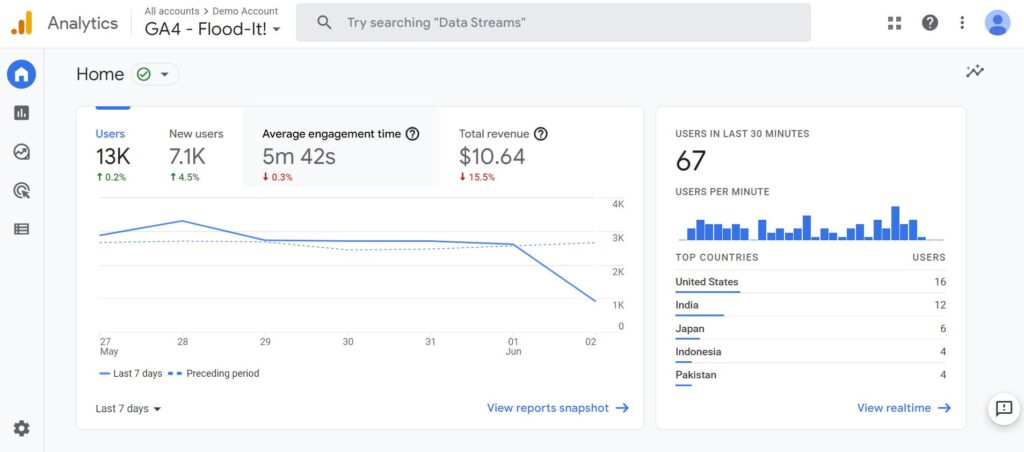The height and width of the screenshot is (452, 1024).
Task: Click the View realtime link
Action: pyautogui.click(x=903, y=408)
